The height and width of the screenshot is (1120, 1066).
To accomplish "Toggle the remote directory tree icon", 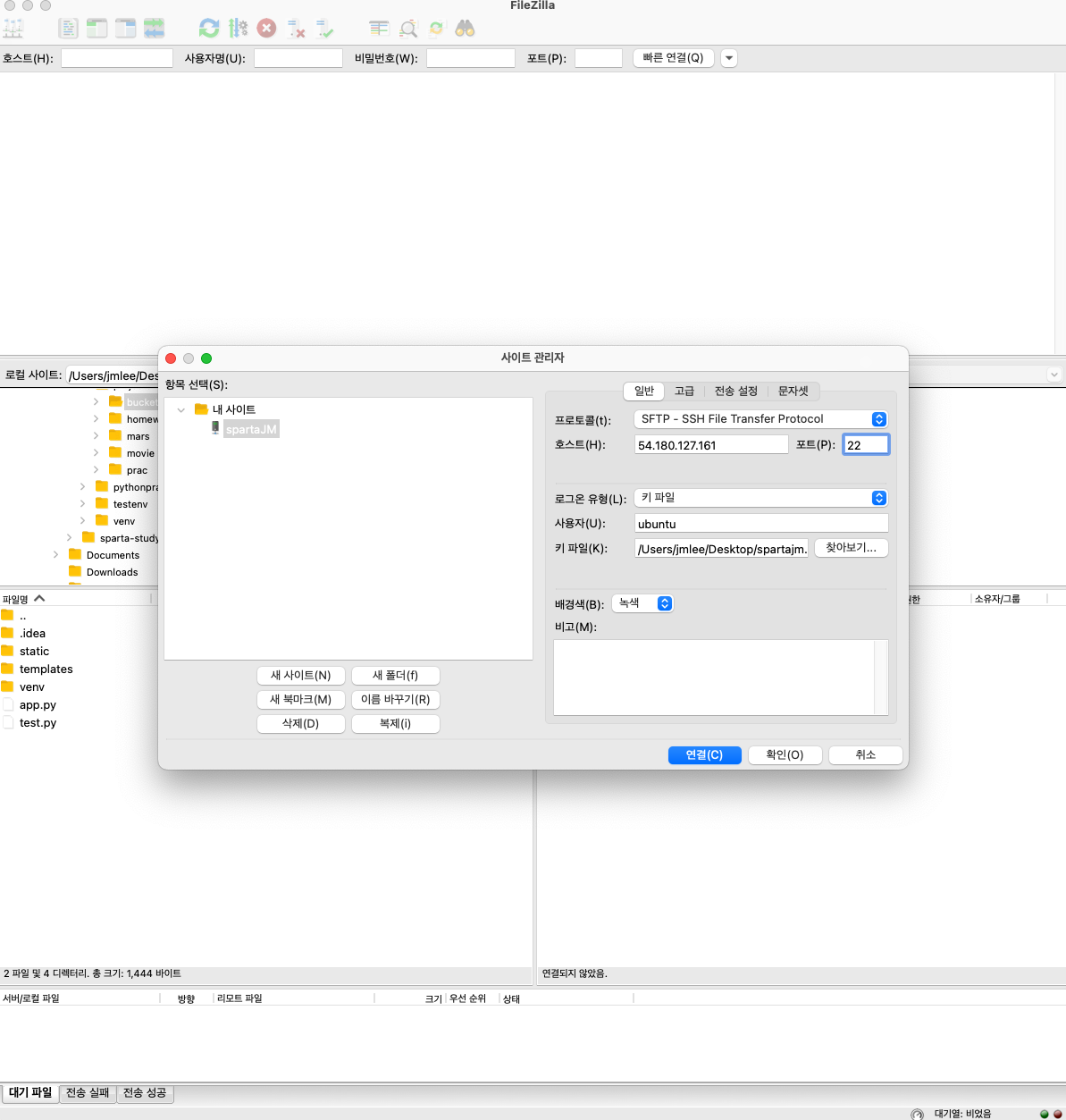I will pyautogui.click(x=126, y=29).
